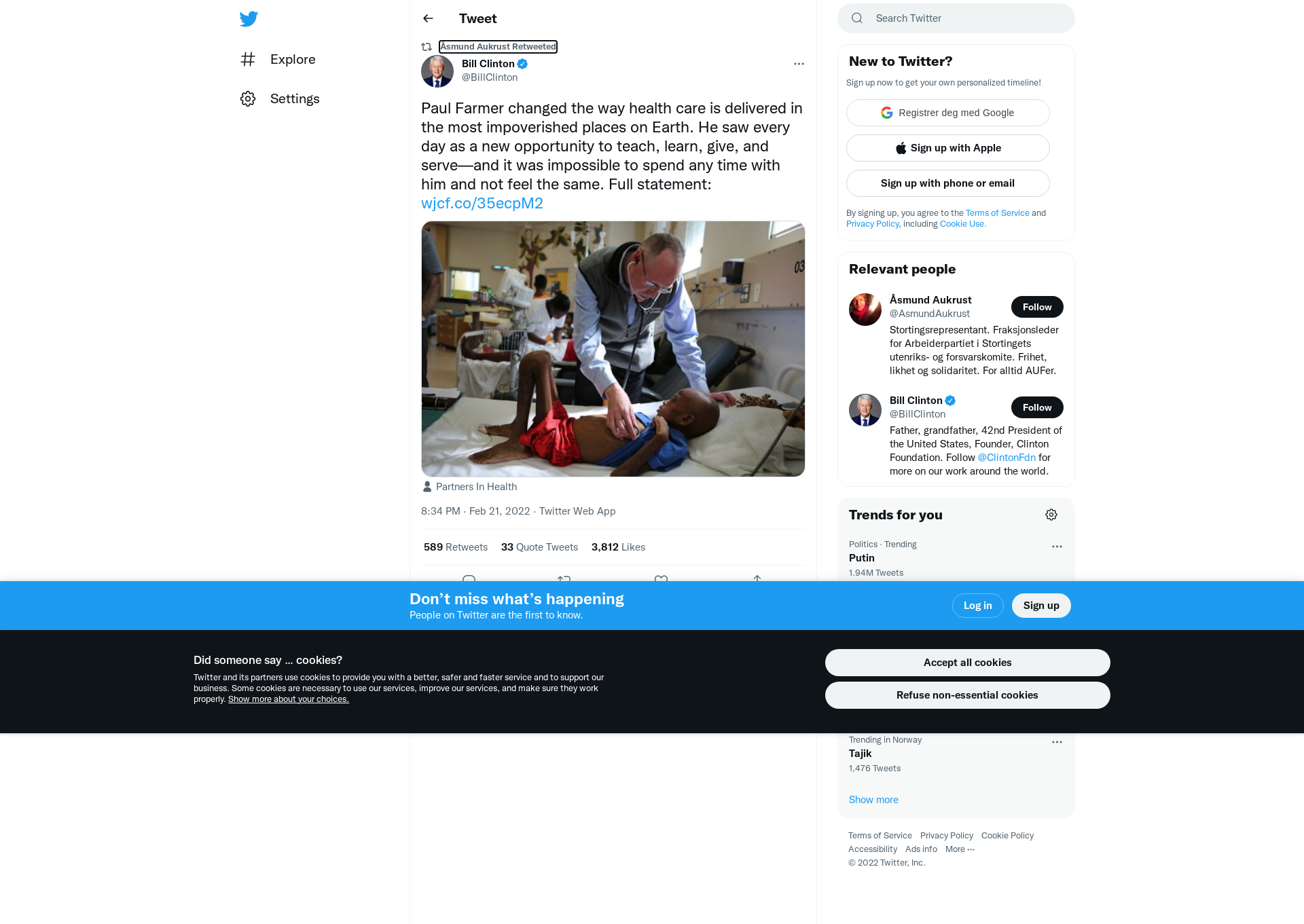The width and height of the screenshot is (1304, 924).
Task: Go back using the arrow icon
Action: coord(428,18)
